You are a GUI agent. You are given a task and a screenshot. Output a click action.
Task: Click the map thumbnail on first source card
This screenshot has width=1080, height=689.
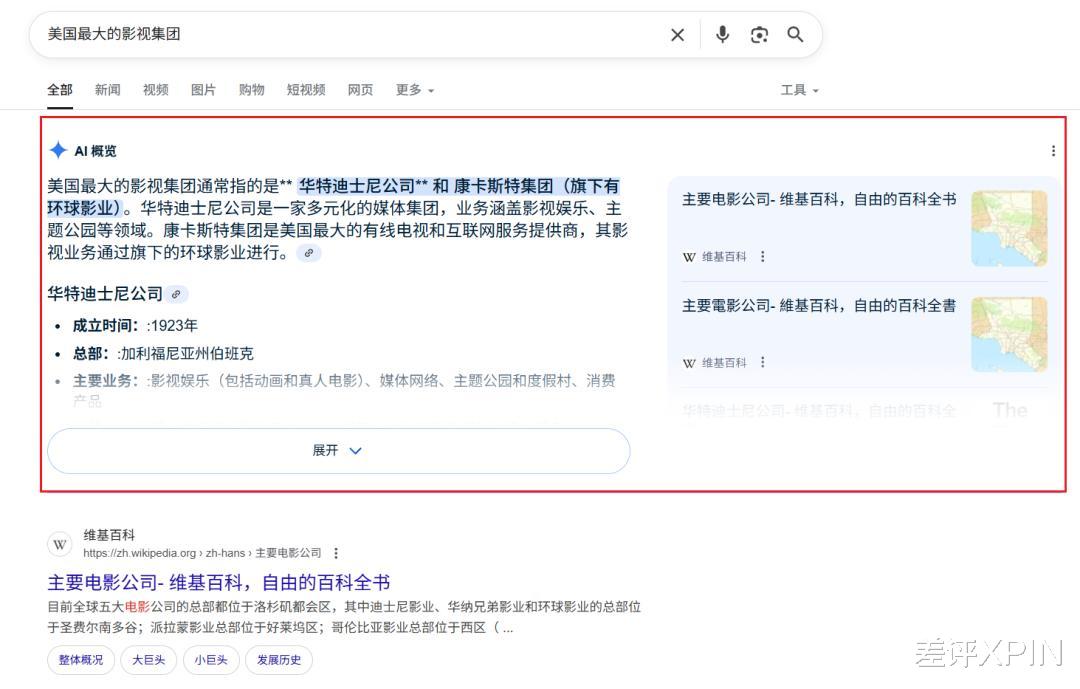point(1009,228)
